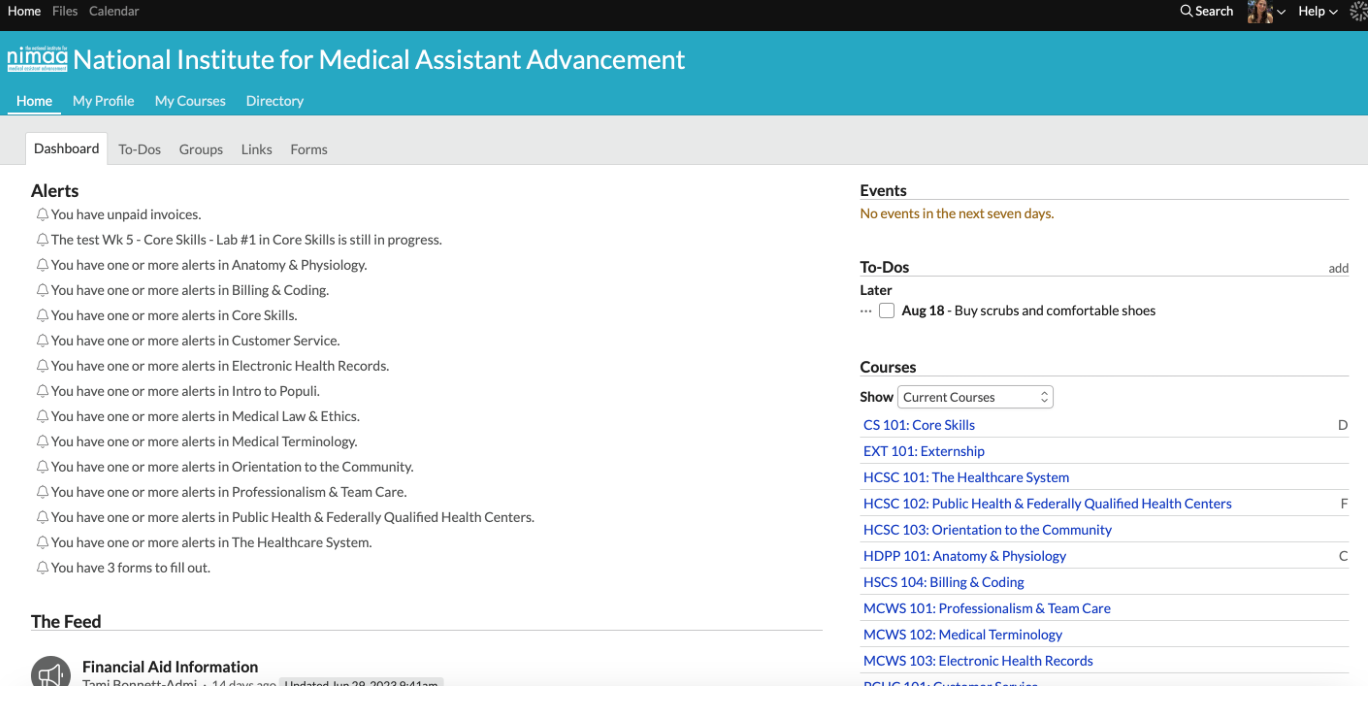Select the Home tab in the blue navigation bar
The image size is (1368, 728).
click(x=34, y=101)
